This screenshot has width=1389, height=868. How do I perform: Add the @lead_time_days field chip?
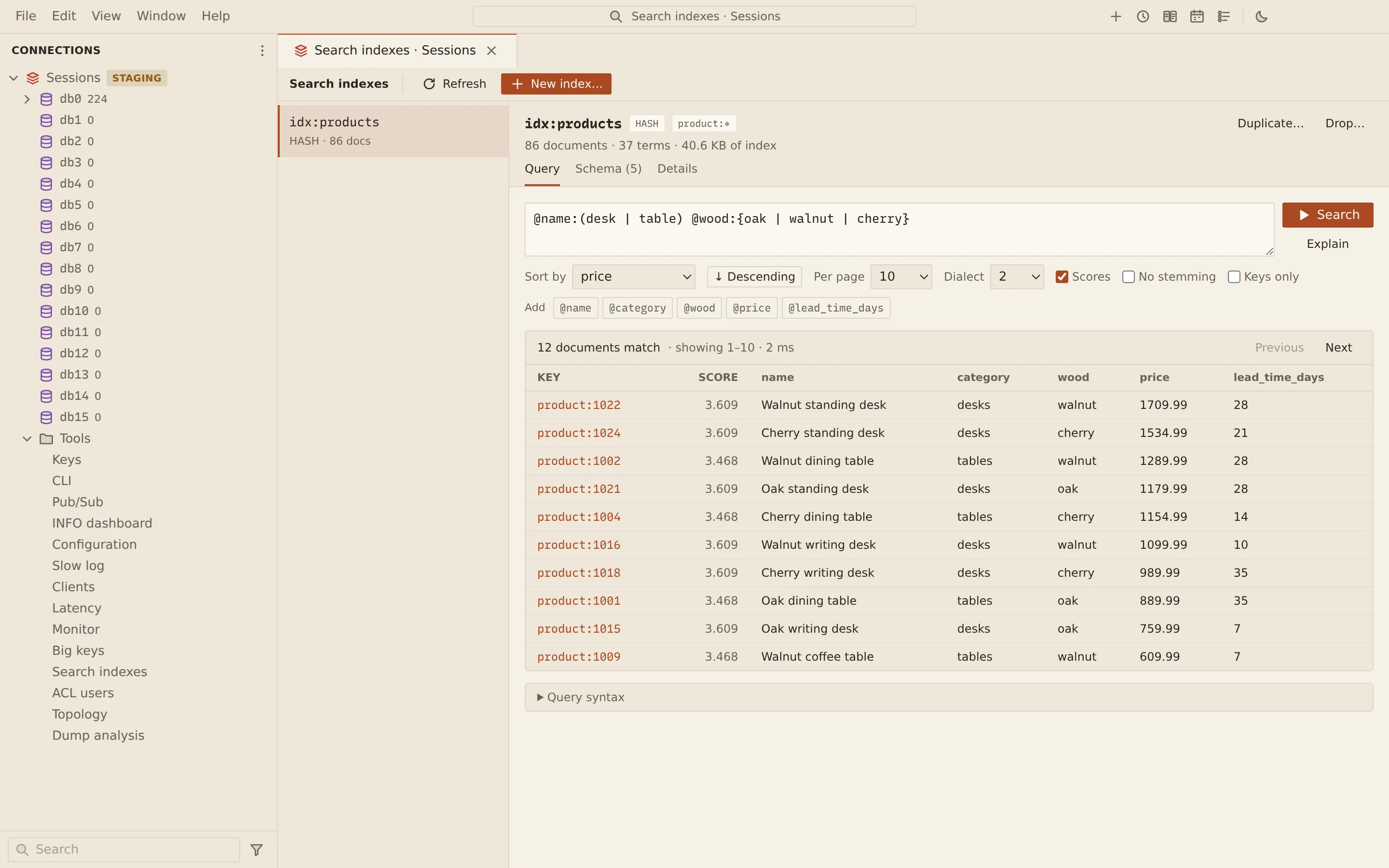(x=836, y=308)
